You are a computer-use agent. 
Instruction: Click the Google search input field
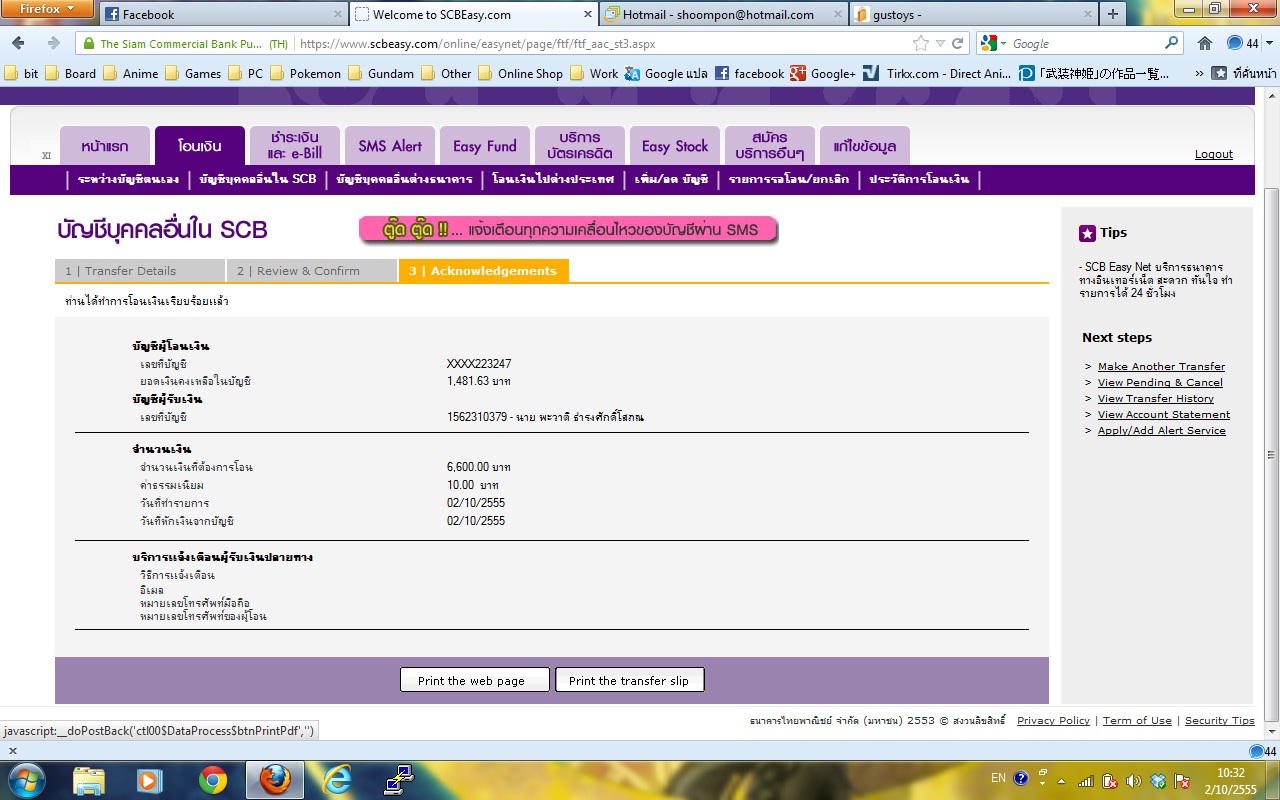(1085, 43)
